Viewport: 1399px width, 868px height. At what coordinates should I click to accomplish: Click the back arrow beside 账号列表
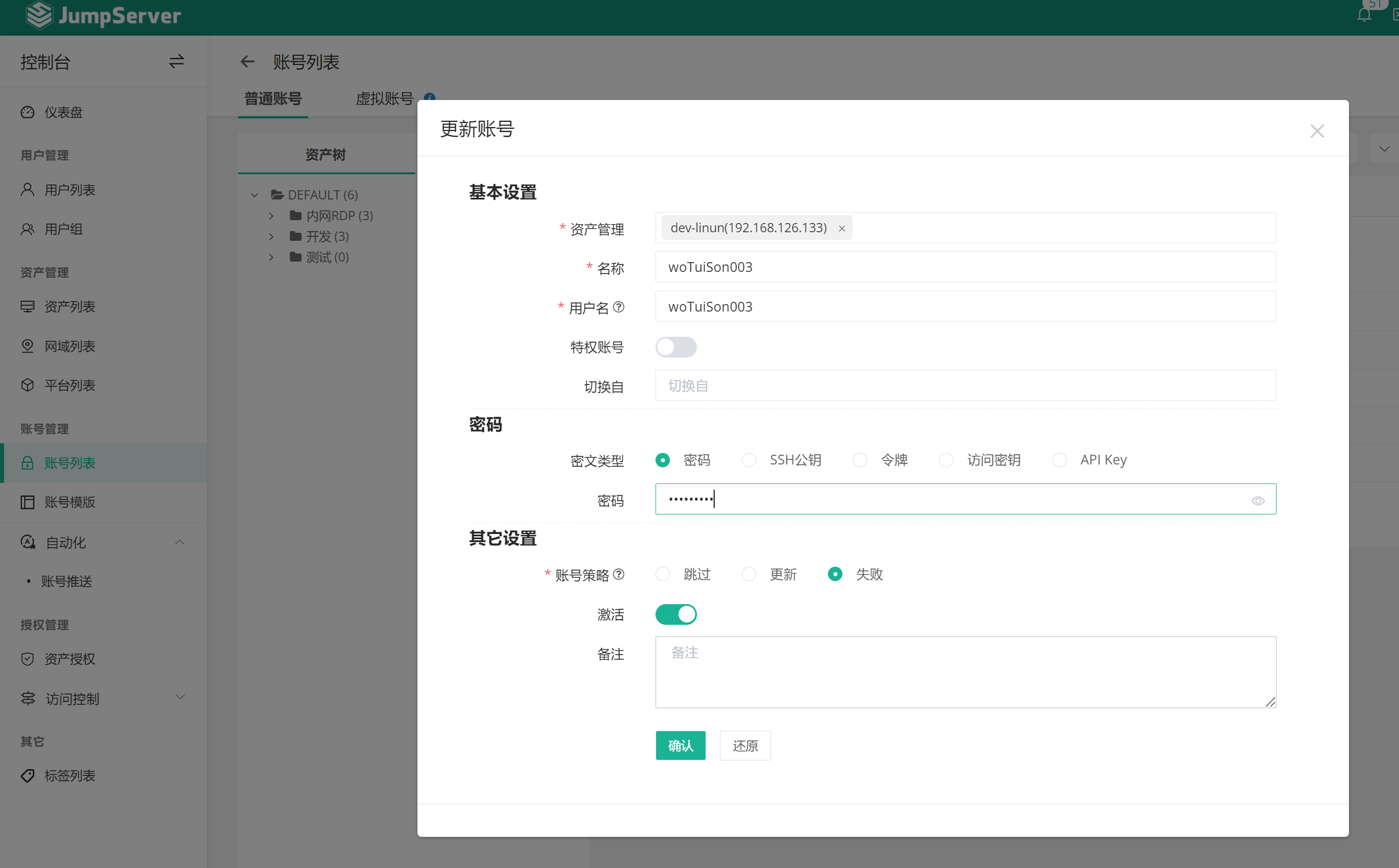coord(247,62)
